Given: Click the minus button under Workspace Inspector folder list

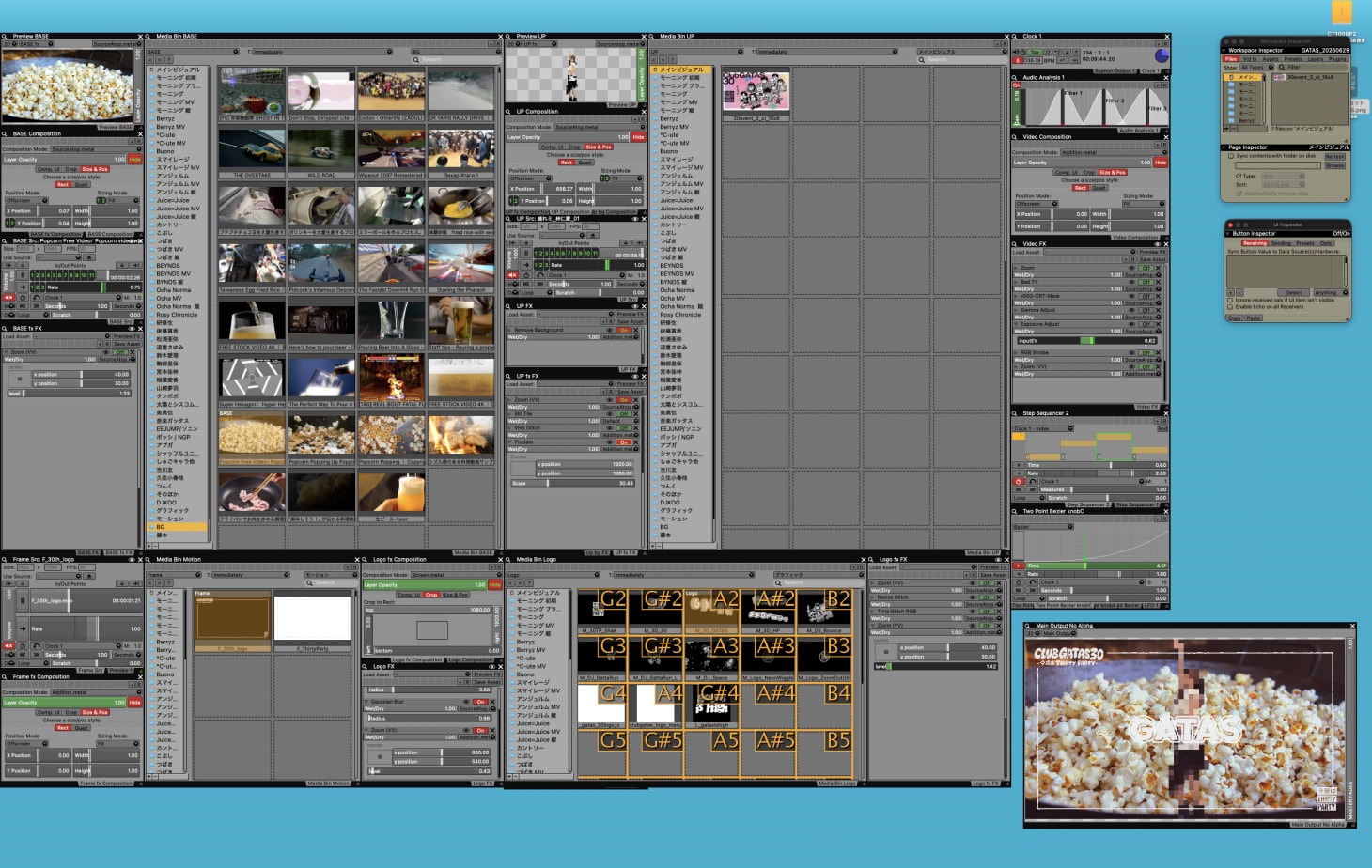Looking at the screenshot, I should (x=1234, y=129).
